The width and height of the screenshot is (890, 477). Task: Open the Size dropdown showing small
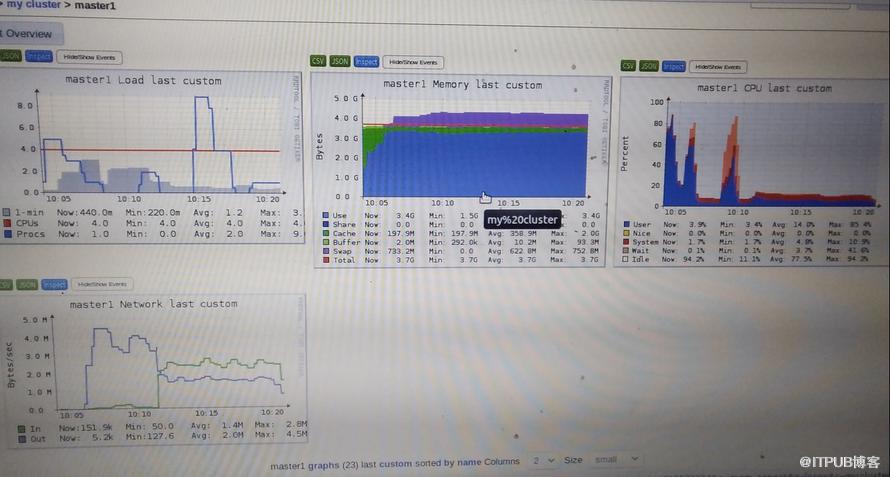(616, 459)
